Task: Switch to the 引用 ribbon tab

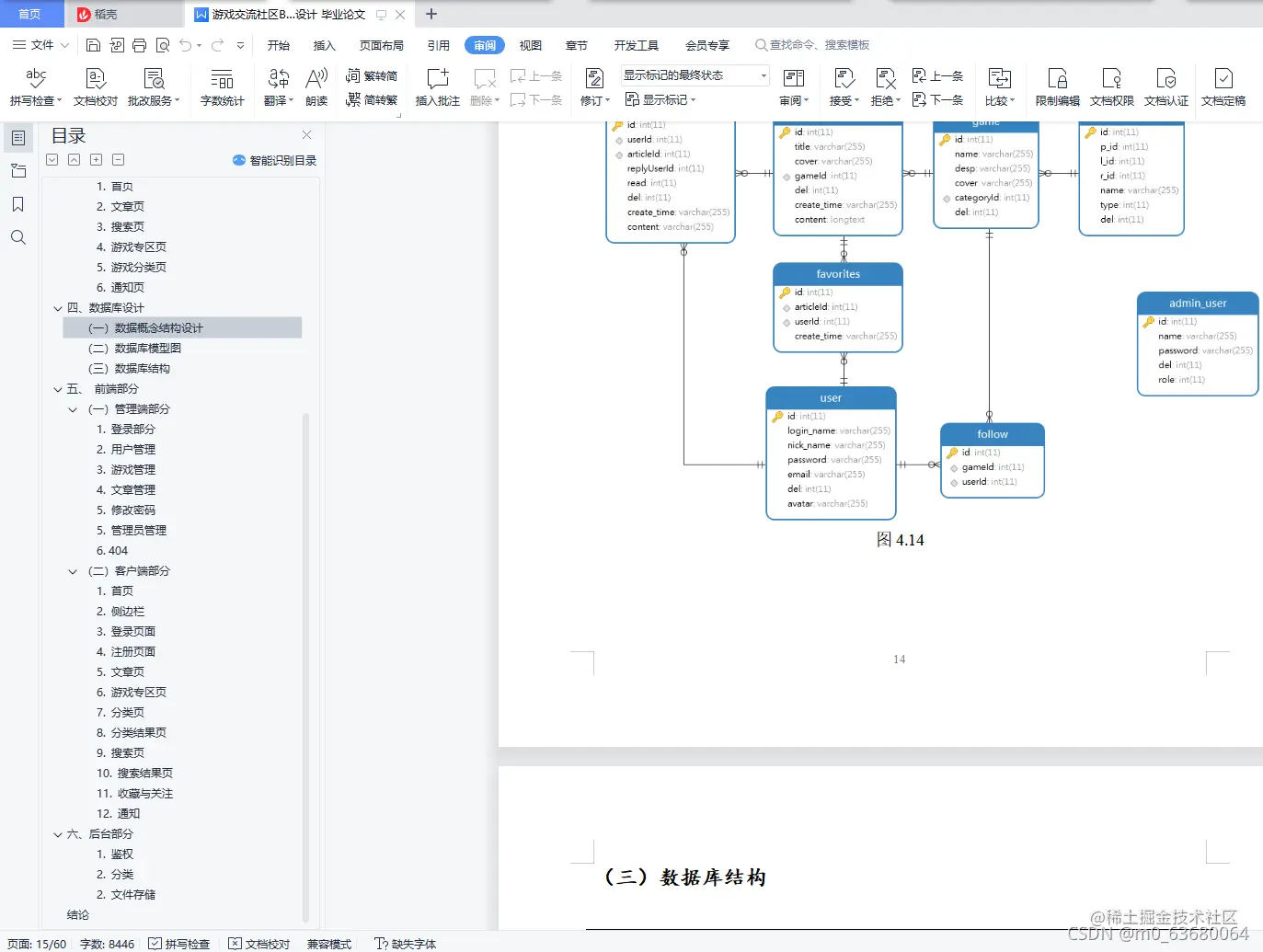Action: click(439, 45)
